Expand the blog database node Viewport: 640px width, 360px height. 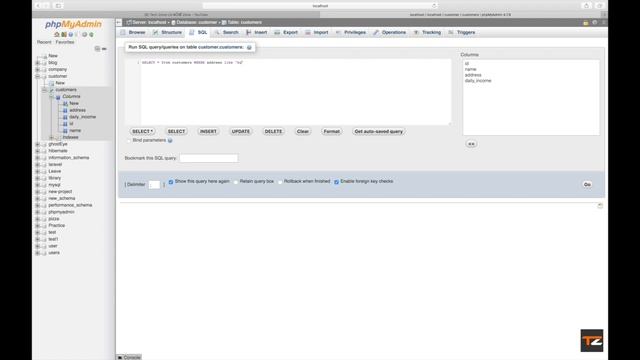[38, 63]
